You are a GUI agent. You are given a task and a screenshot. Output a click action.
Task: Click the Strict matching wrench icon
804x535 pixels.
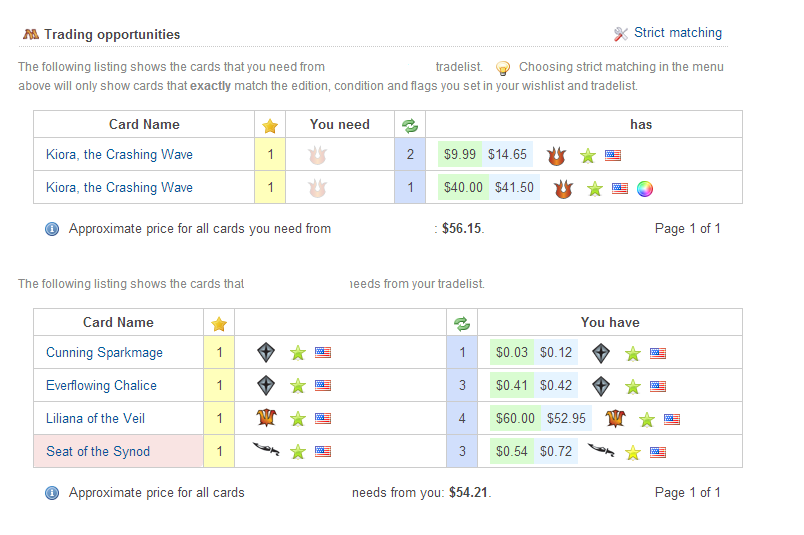[621, 33]
